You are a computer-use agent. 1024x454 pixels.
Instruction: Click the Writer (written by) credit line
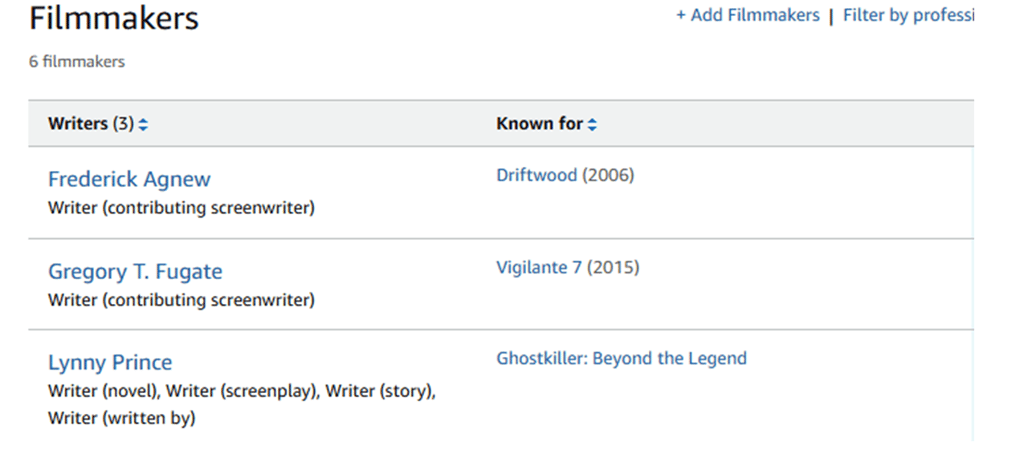tap(121, 418)
